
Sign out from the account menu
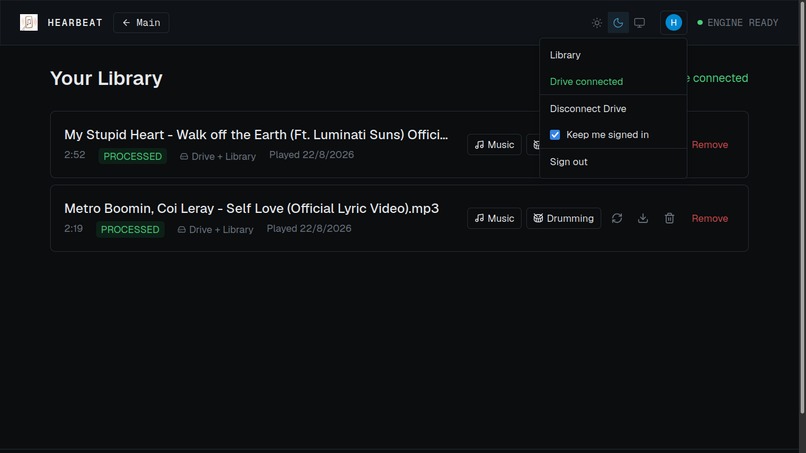pos(613,161)
